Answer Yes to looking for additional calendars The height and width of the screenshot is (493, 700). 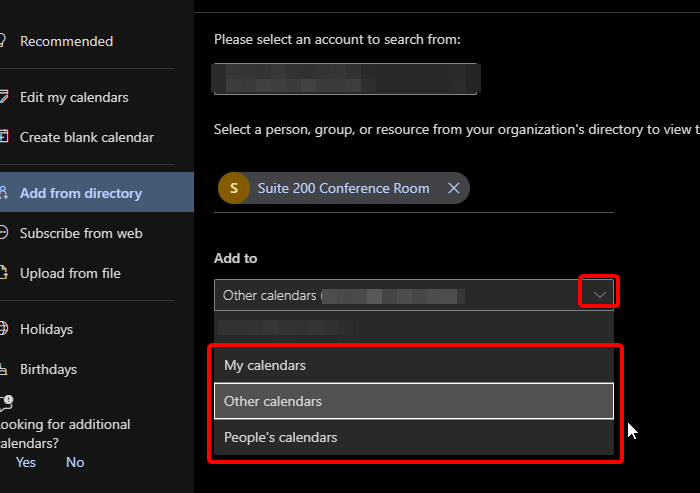[26, 462]
